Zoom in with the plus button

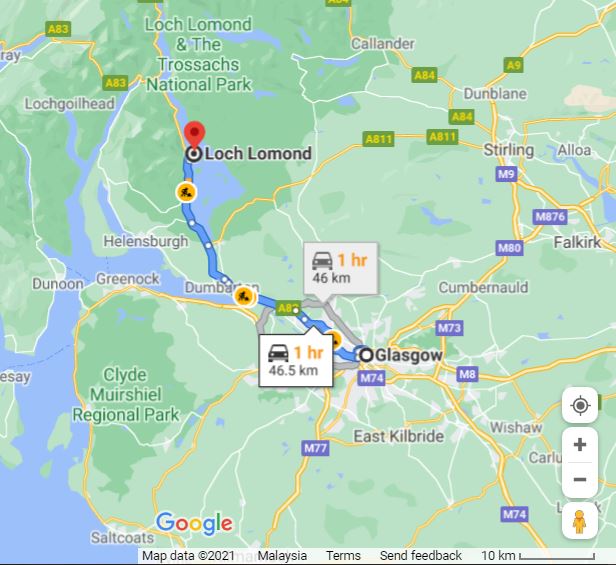tap(580, 445)
